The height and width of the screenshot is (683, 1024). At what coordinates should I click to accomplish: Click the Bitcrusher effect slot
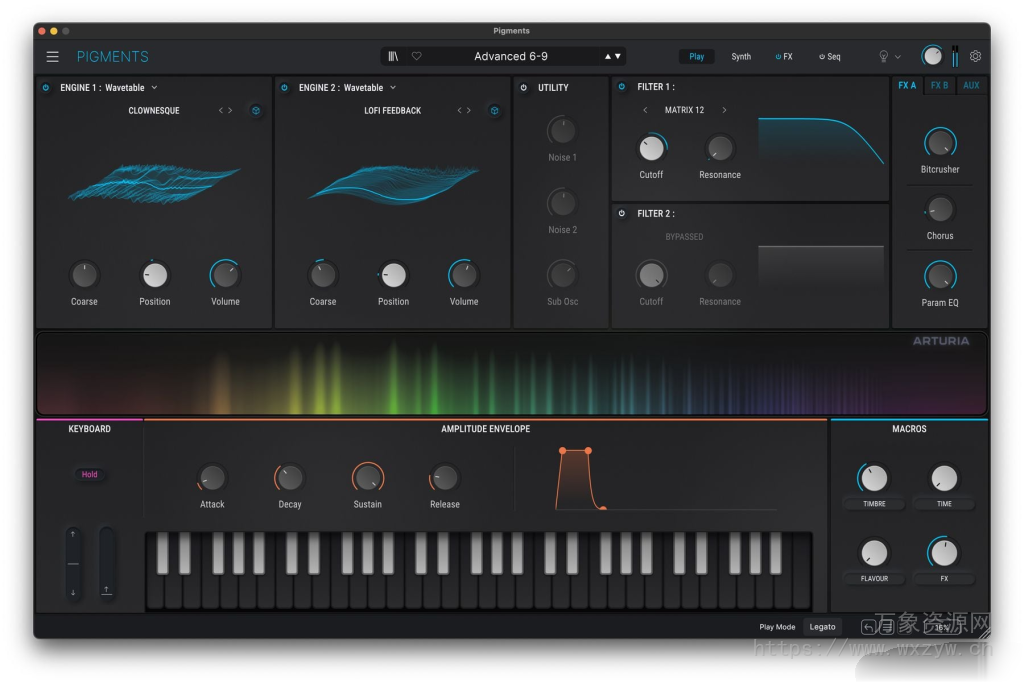click(x=939, y=143)
